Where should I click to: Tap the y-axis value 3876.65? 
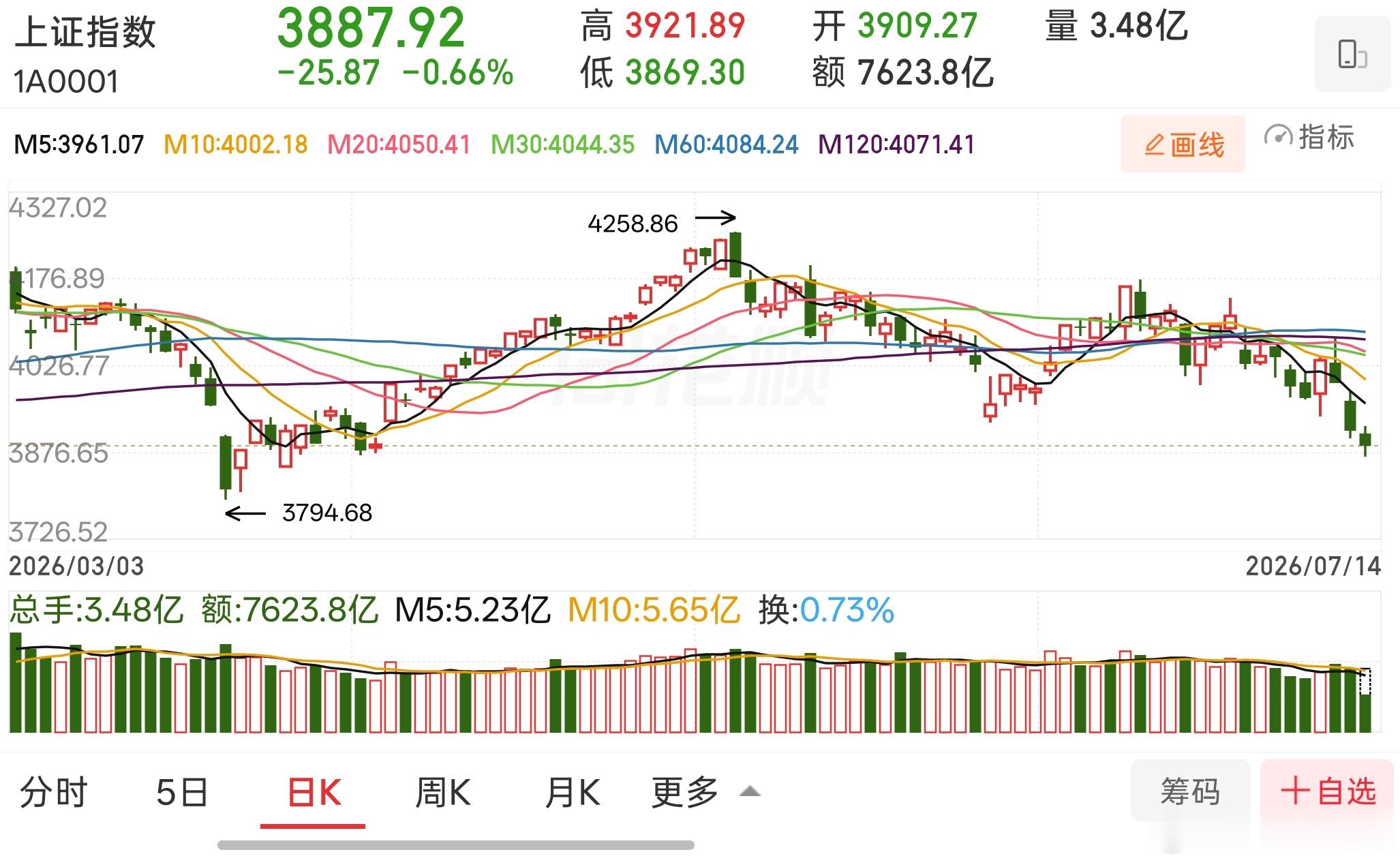click(58, 453)
